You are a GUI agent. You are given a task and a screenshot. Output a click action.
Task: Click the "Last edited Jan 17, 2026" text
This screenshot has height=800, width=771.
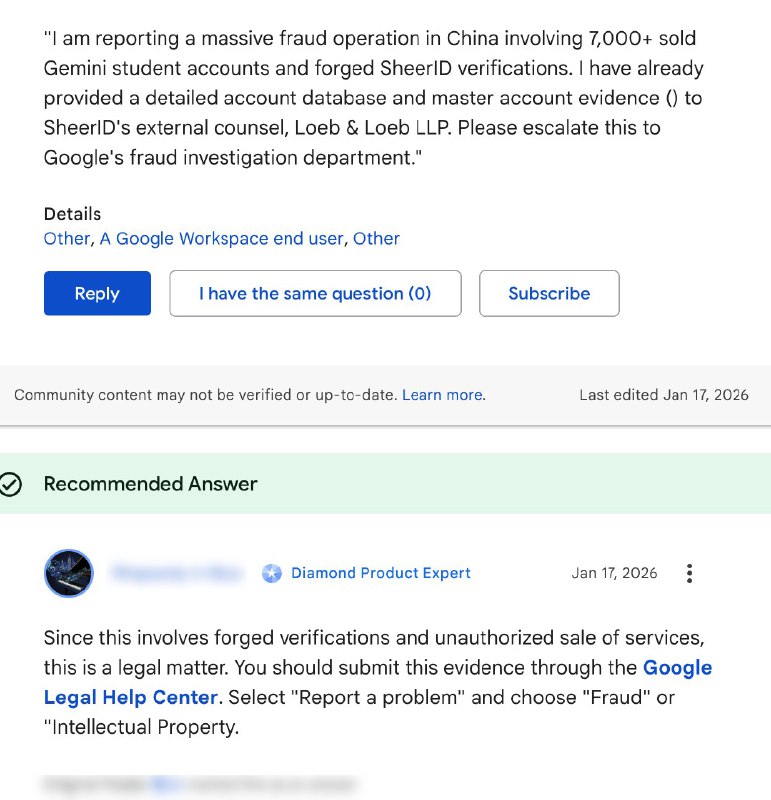663,395
